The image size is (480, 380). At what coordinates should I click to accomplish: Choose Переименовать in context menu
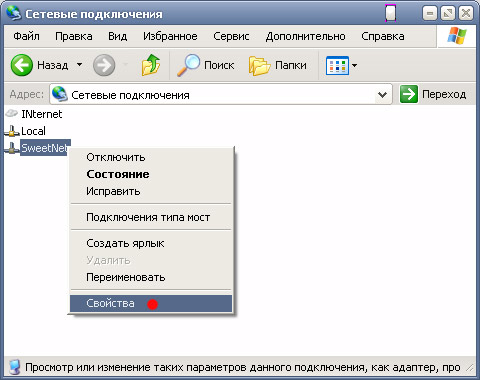[151, 277]
